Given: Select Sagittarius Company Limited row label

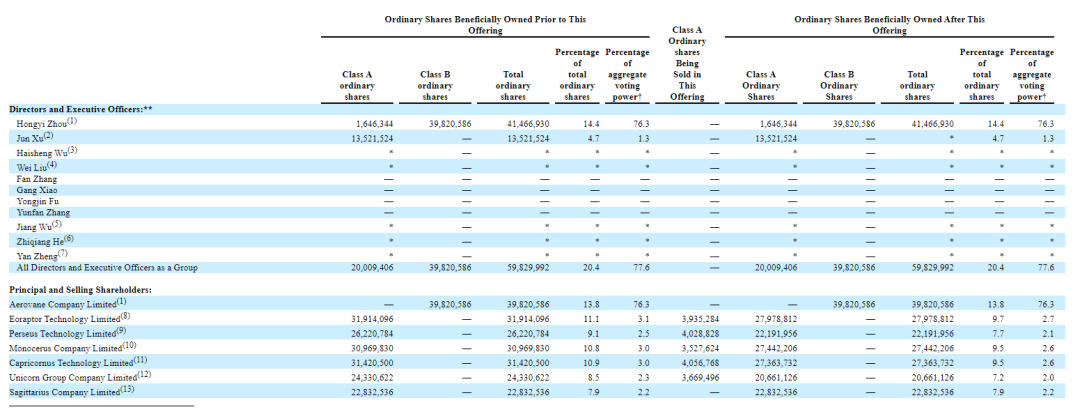Looking at the screenshot, I should (x=72, y=391).
